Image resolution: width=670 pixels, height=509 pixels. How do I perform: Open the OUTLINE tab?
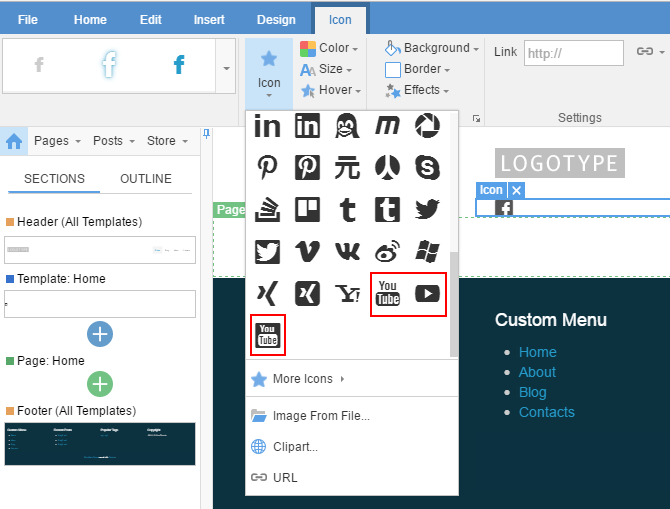(x=146, y=179)
